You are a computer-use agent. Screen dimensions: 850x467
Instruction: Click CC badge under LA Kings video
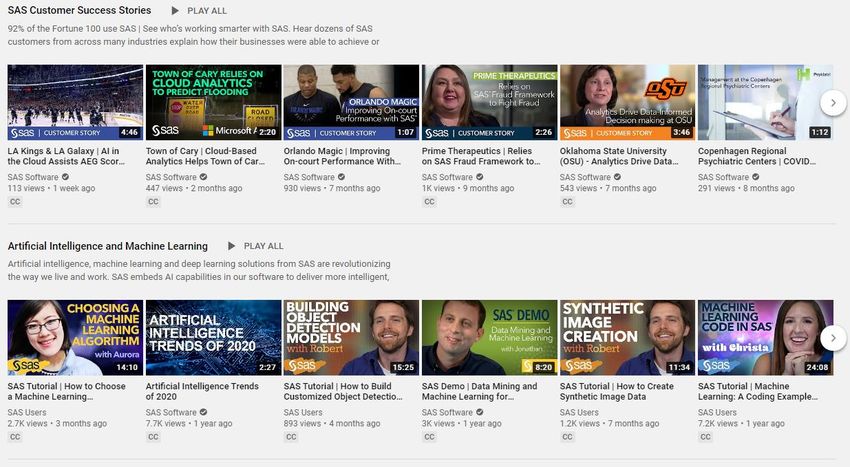coord(15,202)
